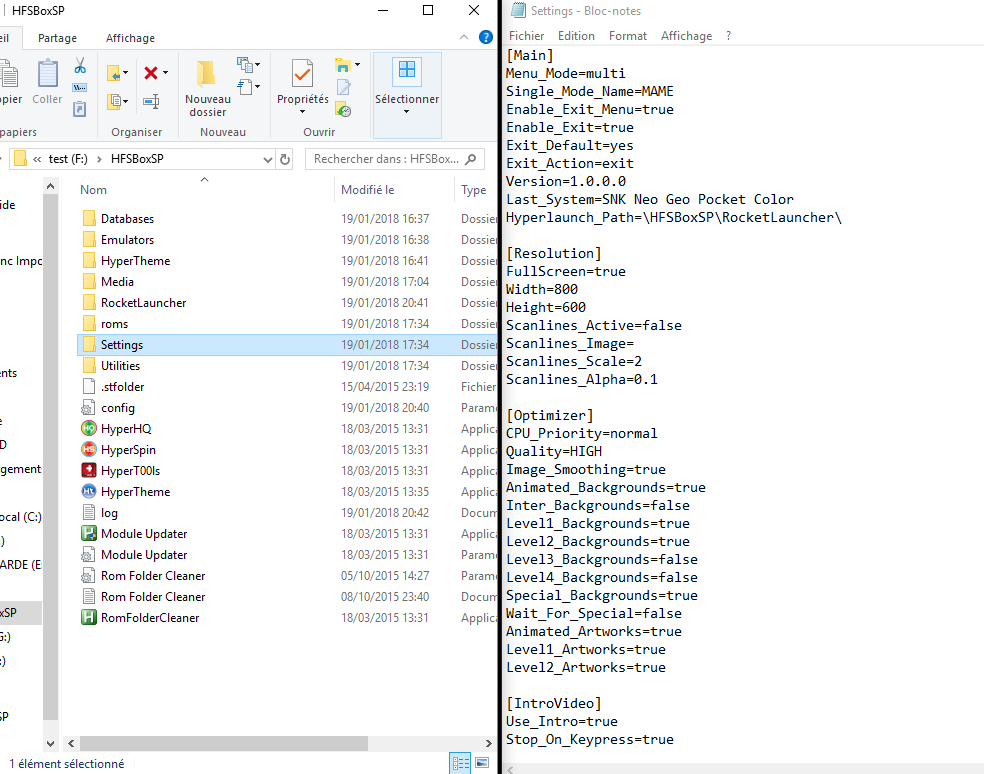Viewport: 984px width, 774px height.
Task: Open the Affichage tab in Explorer
Action: point(130,38)
